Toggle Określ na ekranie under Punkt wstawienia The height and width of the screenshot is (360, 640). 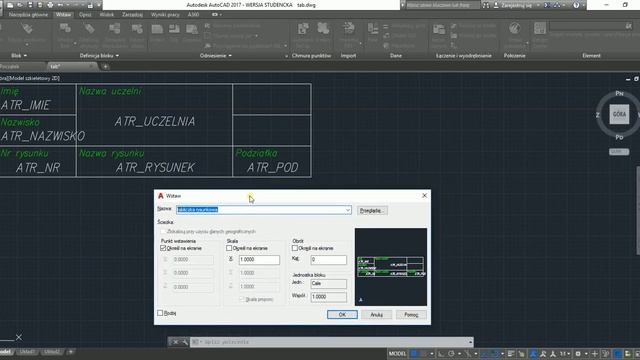pos(163,248)
